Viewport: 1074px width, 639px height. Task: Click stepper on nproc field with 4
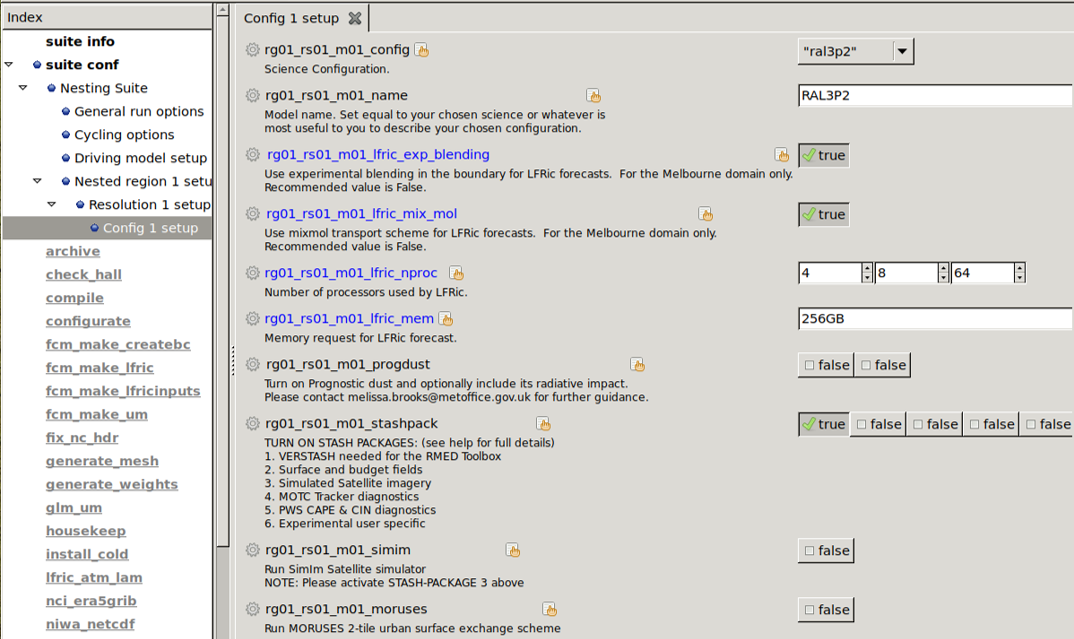[867, 273]
